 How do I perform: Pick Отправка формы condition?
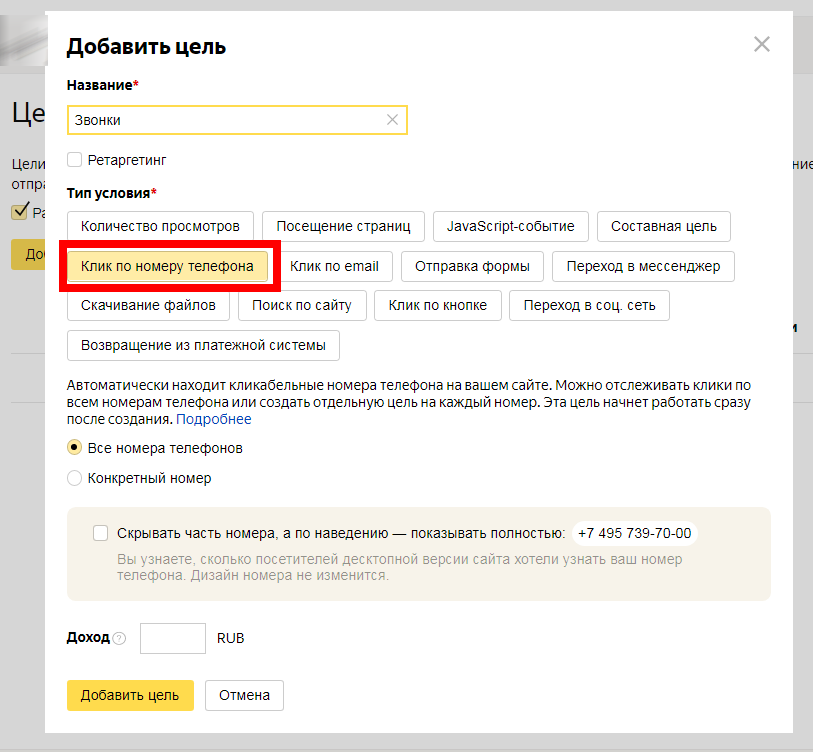pos(472,266)
